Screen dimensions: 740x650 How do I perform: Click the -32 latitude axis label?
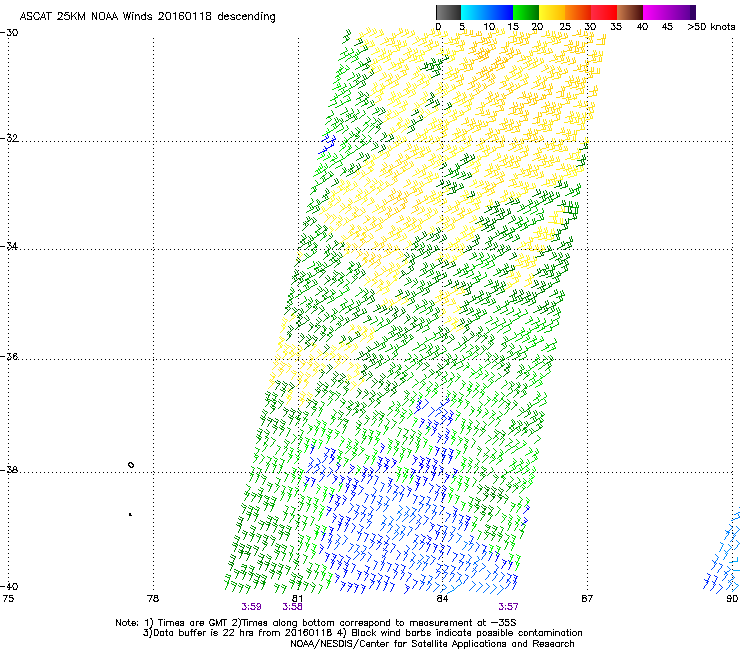[x=9, y=138]
